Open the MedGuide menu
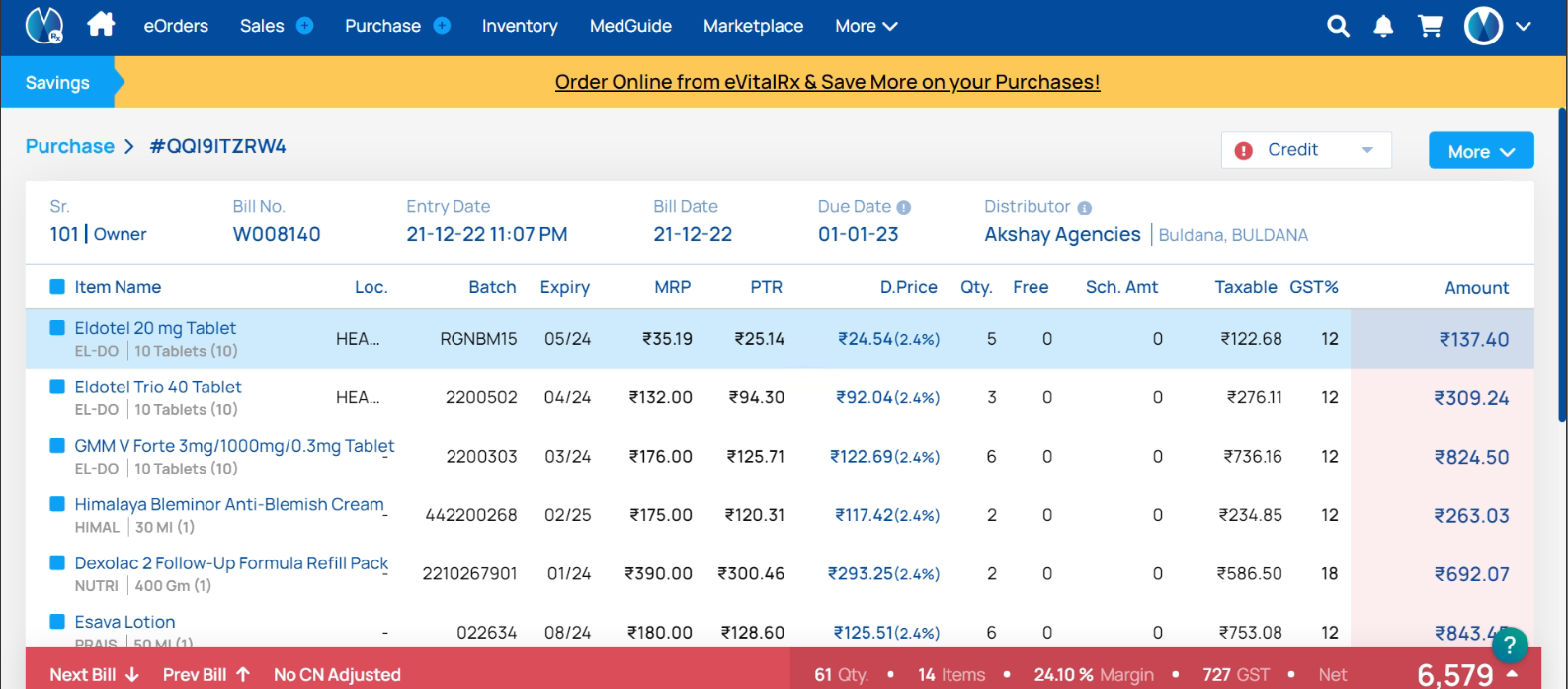Image resolution: width=1568 pixels, height=689 pixels. pyautogui.click(x=630, y=26)
